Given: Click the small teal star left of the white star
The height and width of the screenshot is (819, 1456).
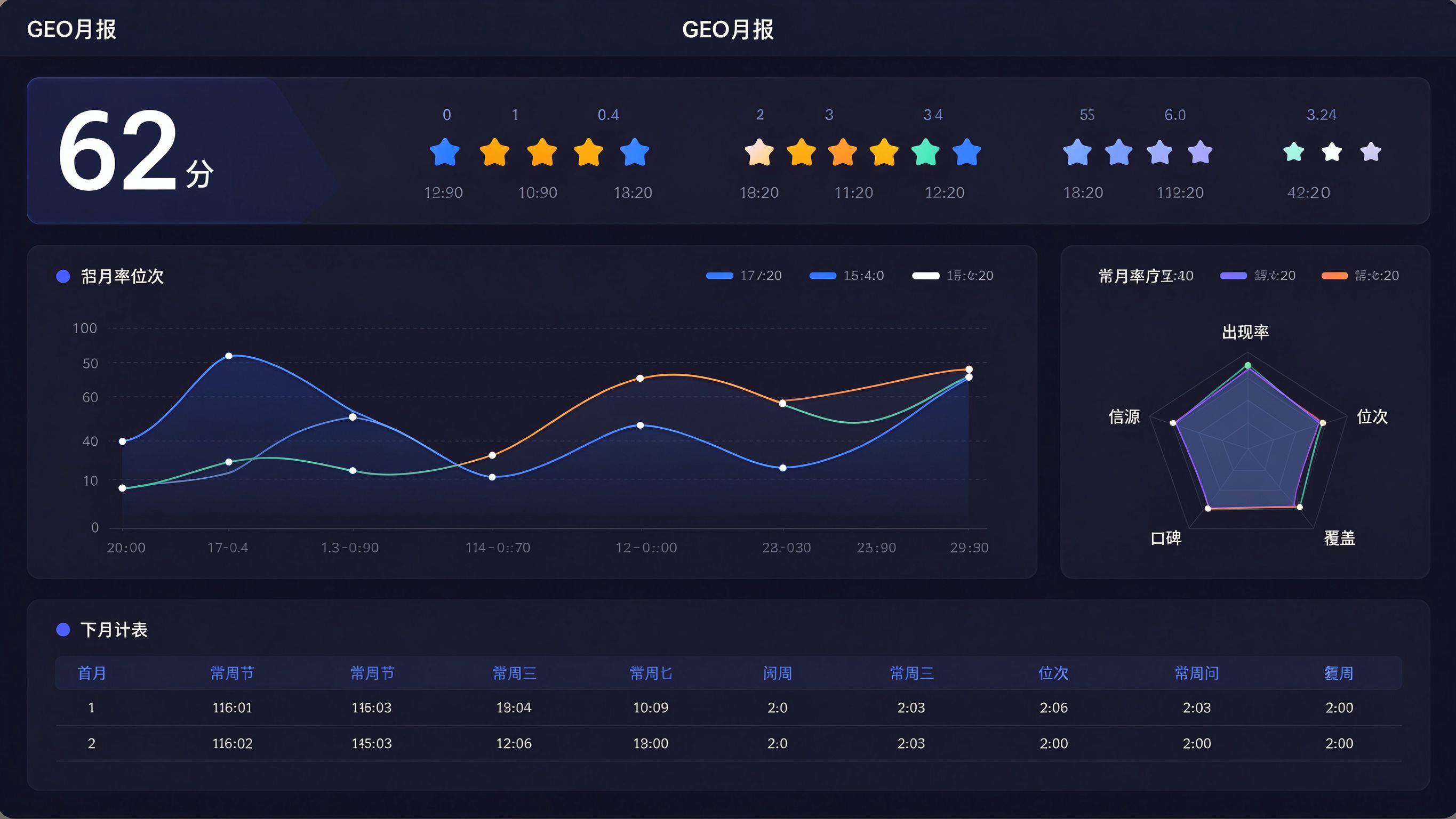Looking at the screenshot, I should (x=1294, y=152).
